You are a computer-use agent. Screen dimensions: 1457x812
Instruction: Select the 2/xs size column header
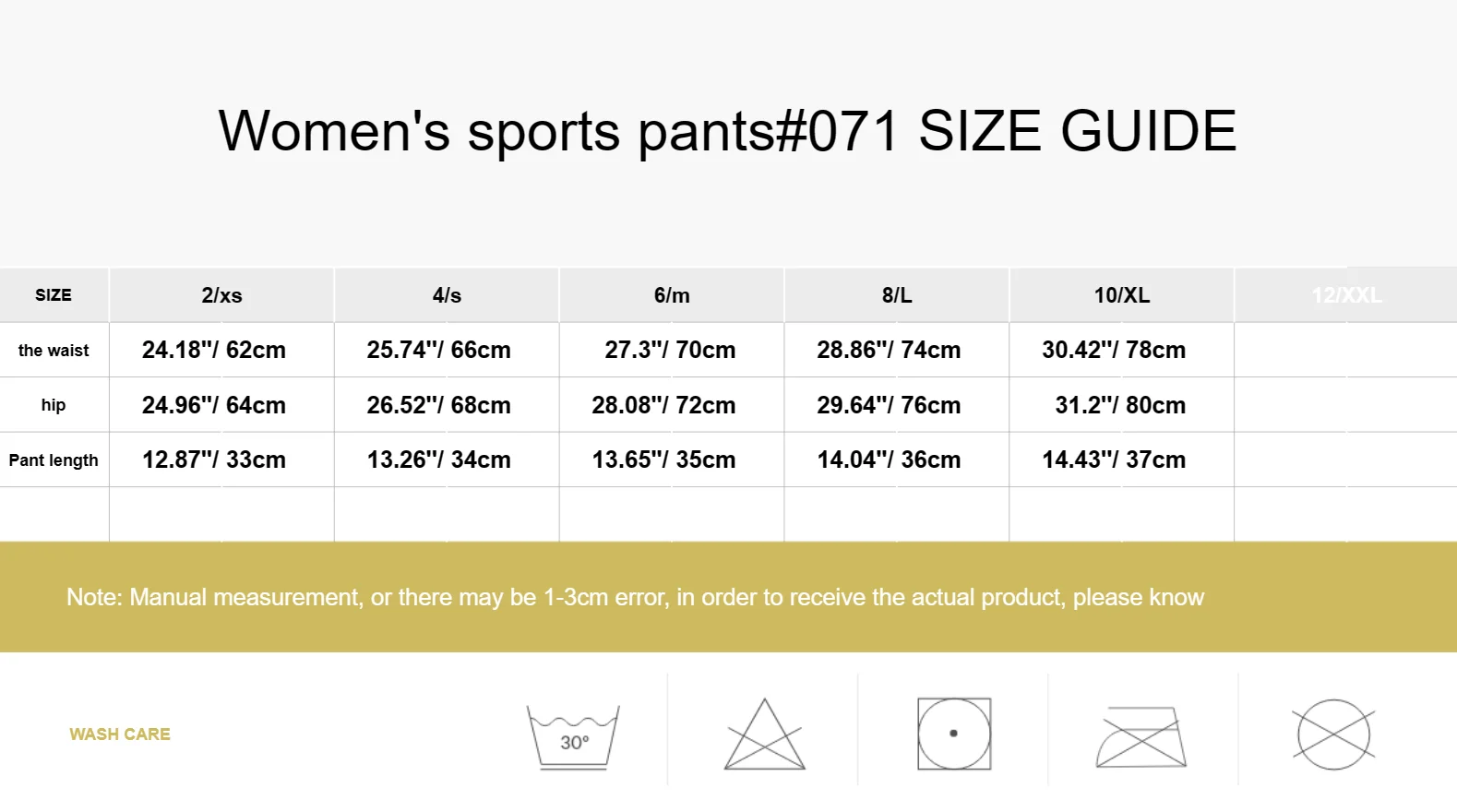[221, 295]
